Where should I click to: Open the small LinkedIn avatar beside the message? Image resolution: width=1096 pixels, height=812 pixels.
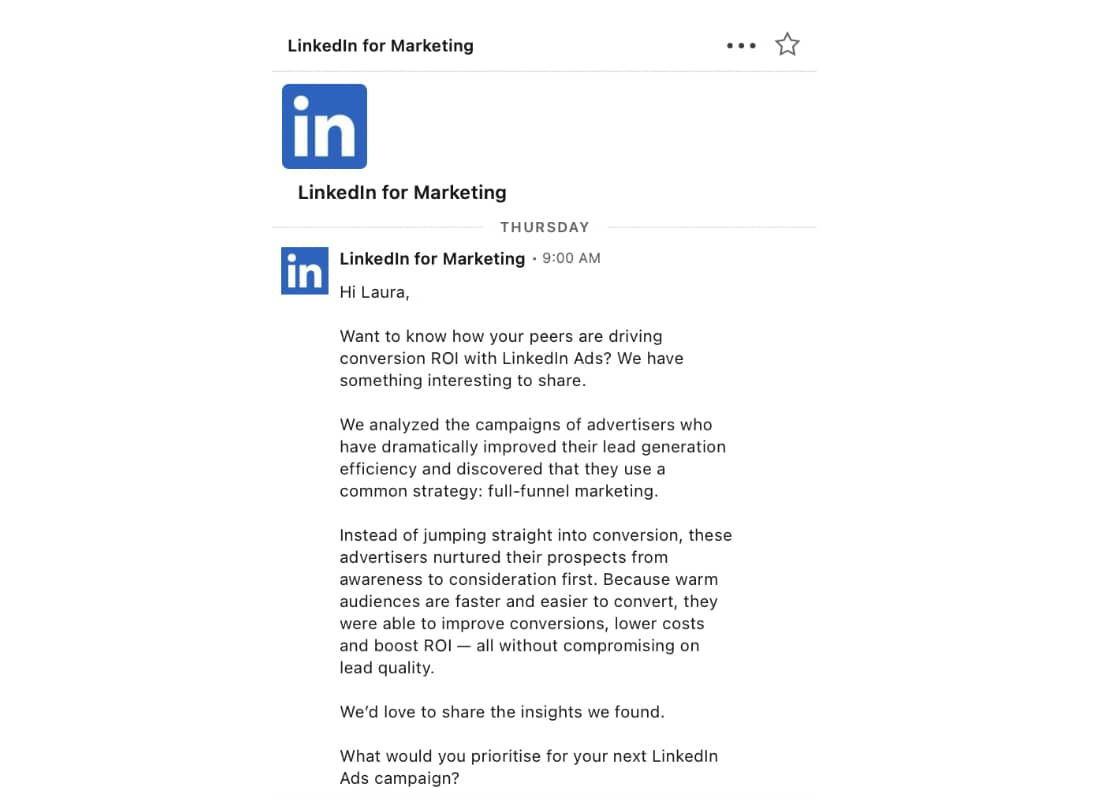click(x=304, y=271)
